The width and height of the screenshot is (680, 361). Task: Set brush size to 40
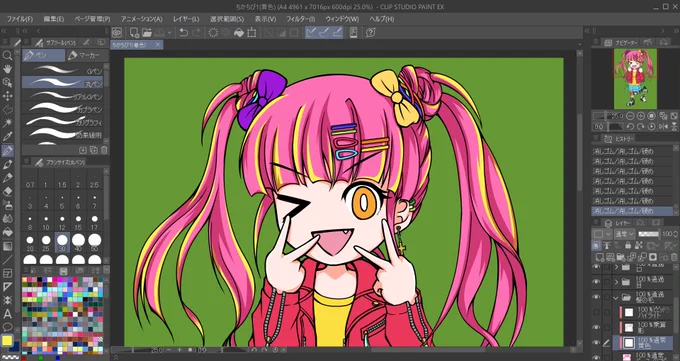(x=78, y=243)
